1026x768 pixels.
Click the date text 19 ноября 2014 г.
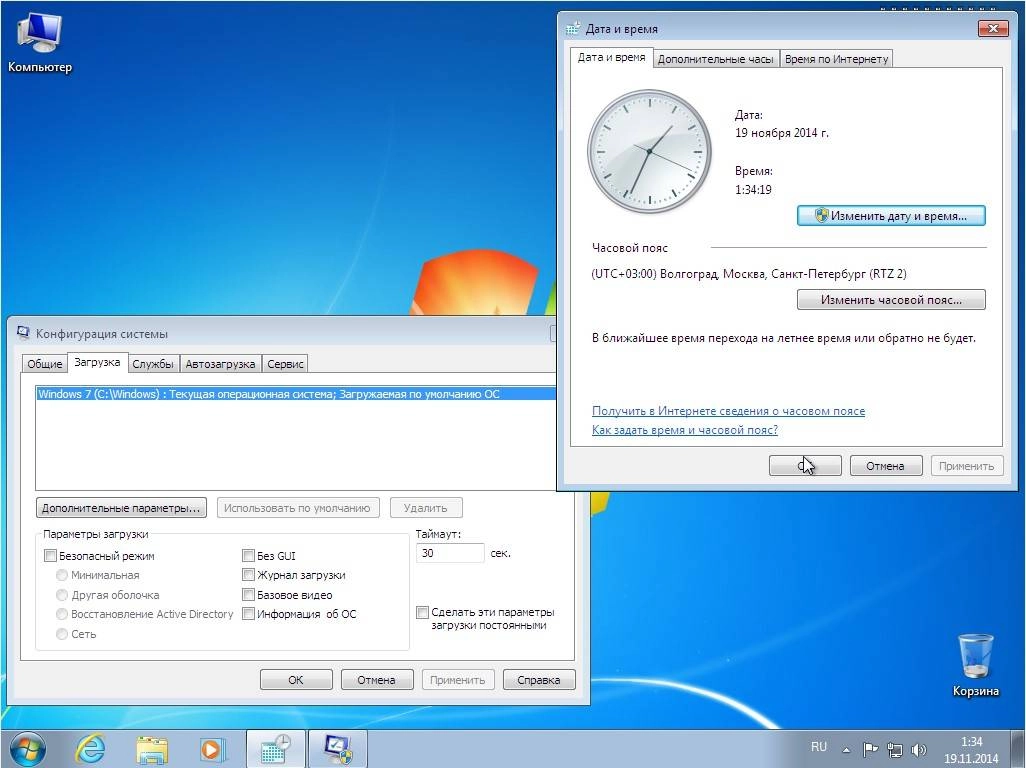point(781,133)
